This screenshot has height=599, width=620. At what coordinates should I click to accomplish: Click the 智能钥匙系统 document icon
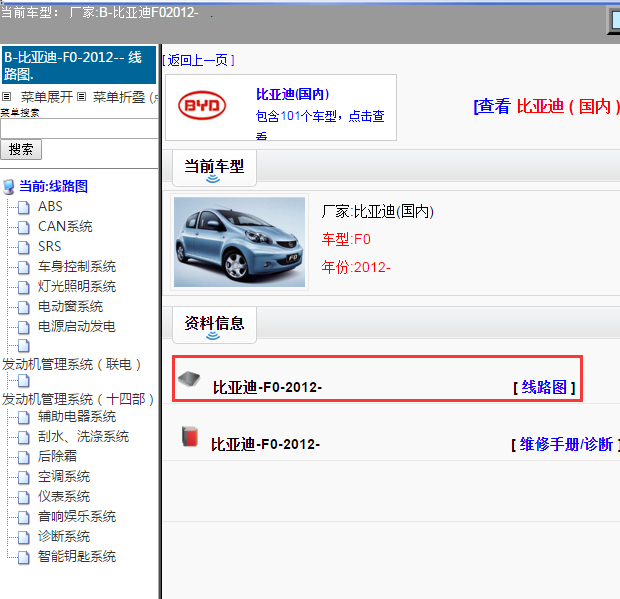[23, 557]
